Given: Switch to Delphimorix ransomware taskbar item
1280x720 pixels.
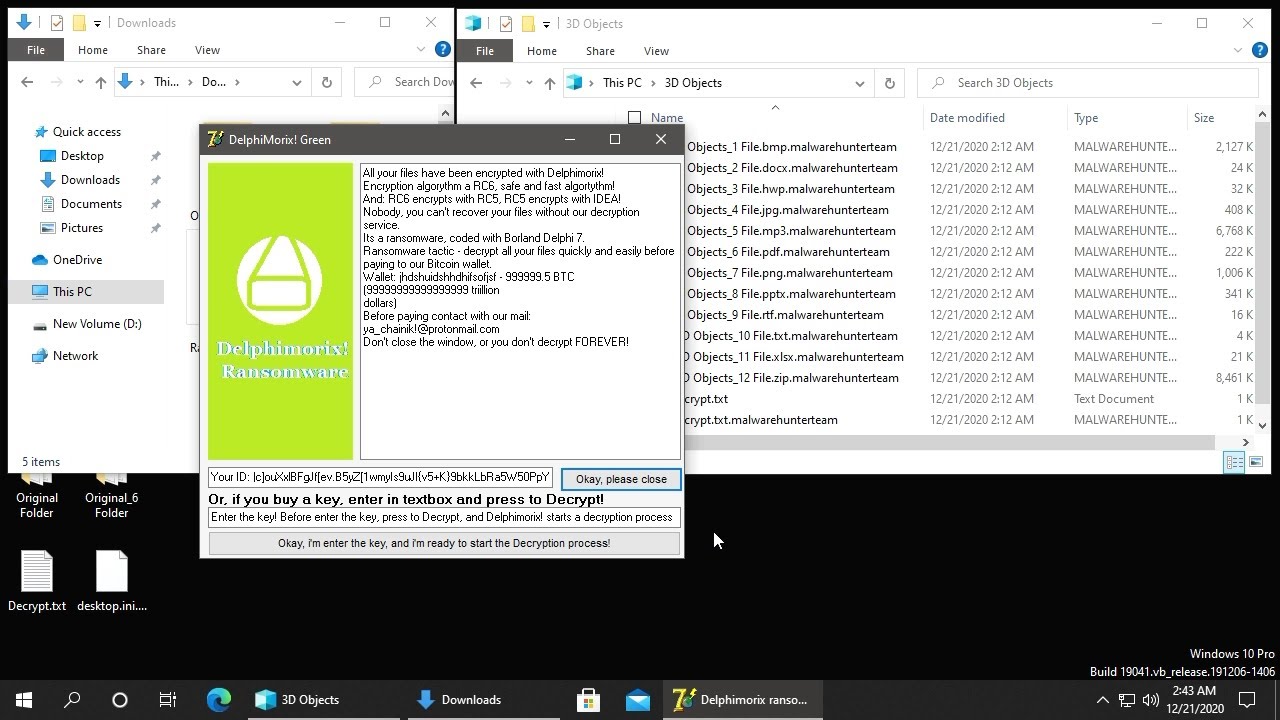Looking at the screenshot, I should point(742,700).
